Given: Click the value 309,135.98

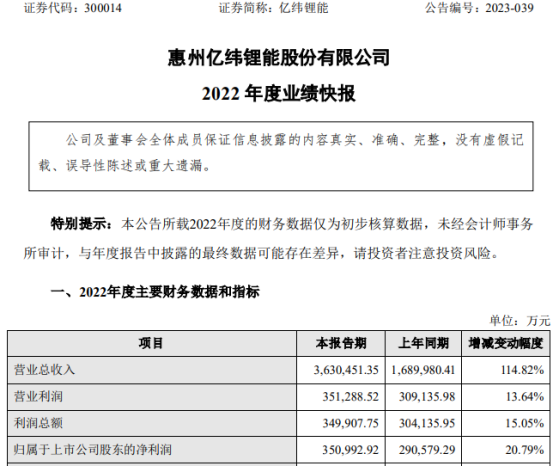Looking at the screenshot, I should pos(427,397).
